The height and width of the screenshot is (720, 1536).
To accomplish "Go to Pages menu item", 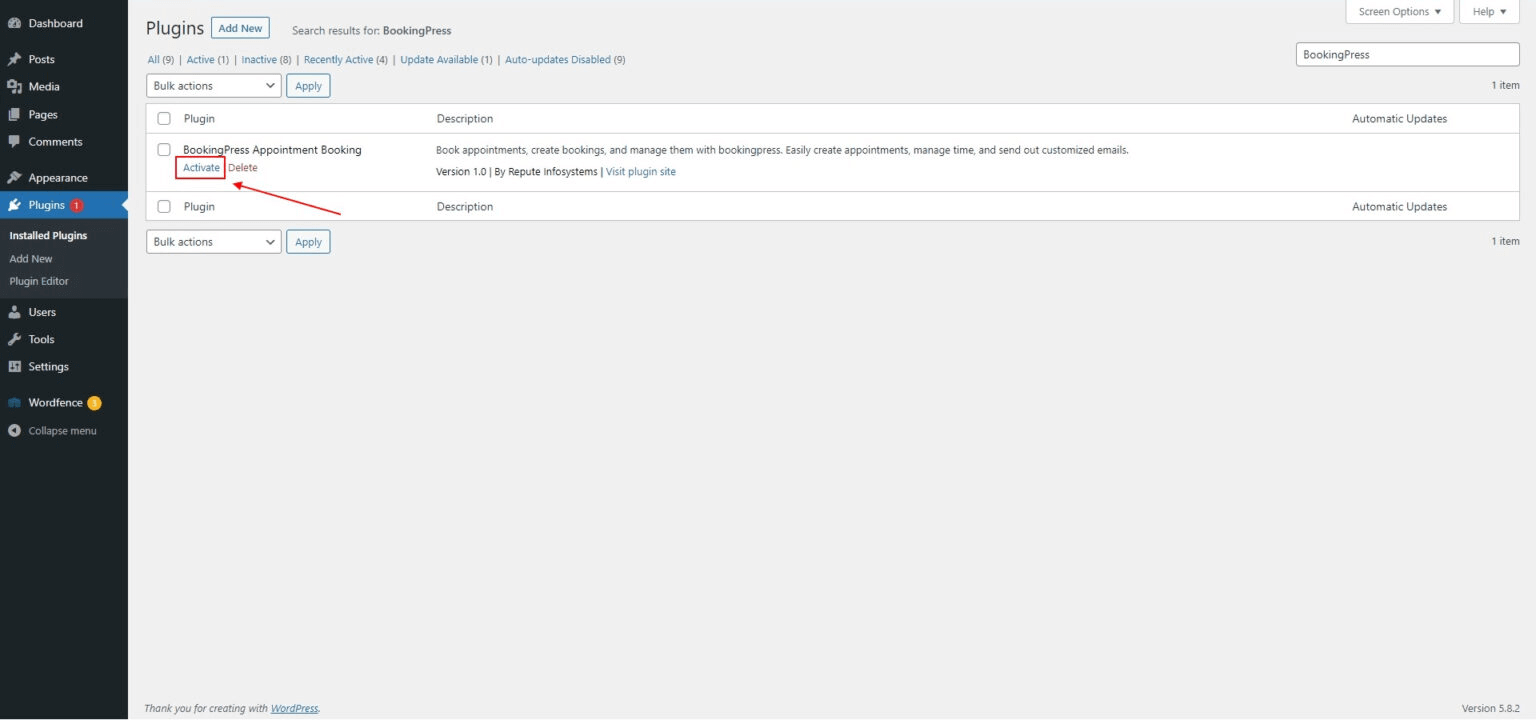I will click(x=43, y=115).
